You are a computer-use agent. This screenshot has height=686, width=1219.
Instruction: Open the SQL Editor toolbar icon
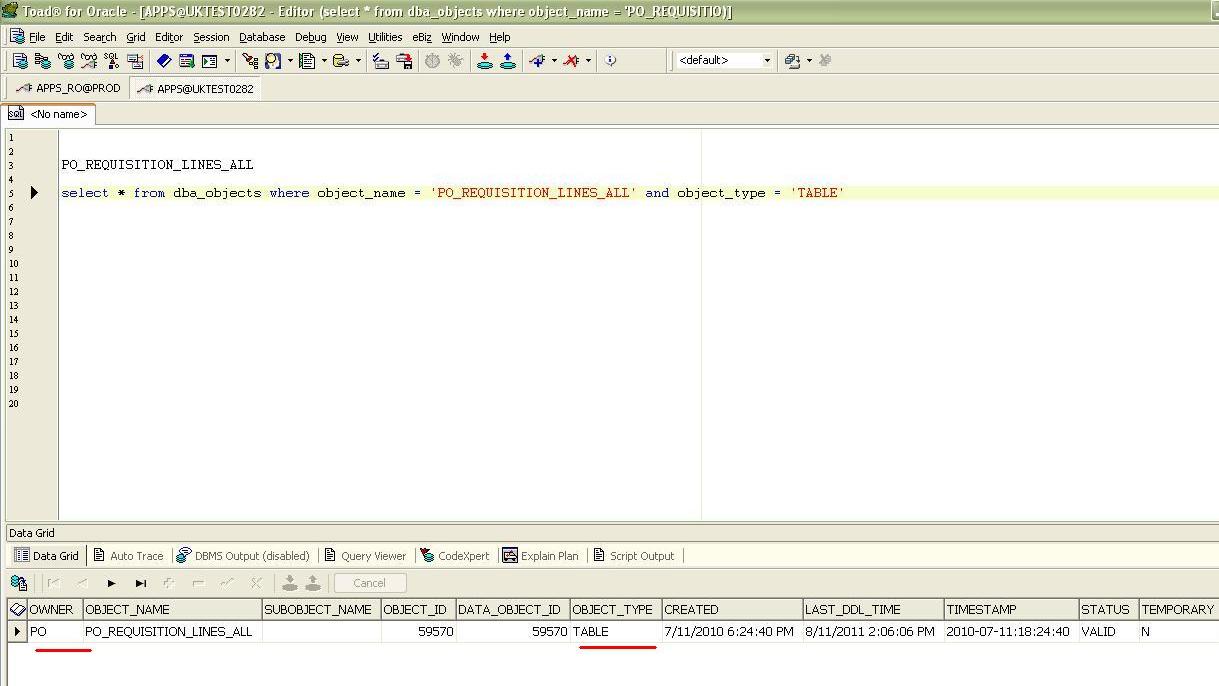(20, 60)
